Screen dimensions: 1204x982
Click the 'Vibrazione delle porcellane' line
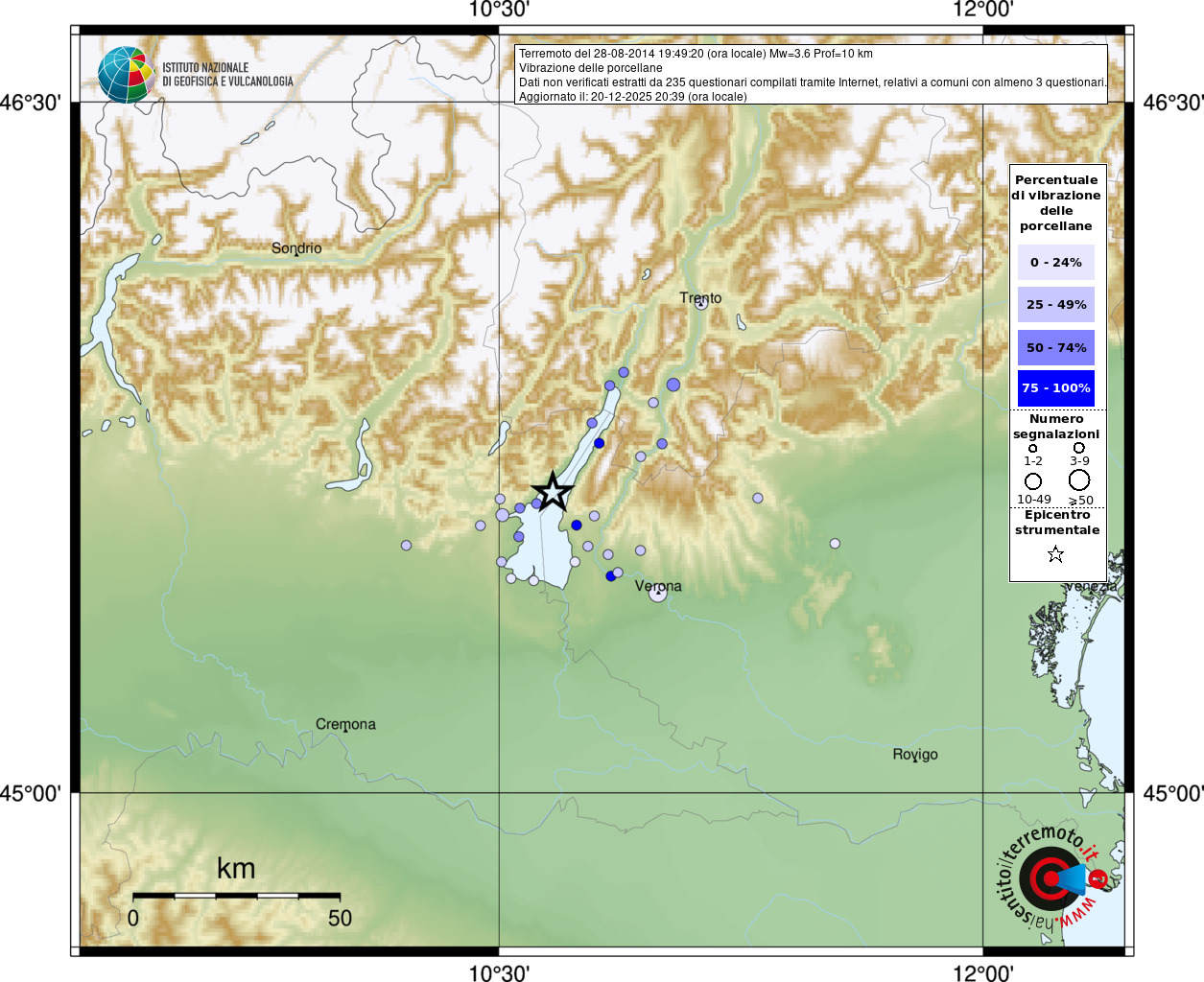591,68
